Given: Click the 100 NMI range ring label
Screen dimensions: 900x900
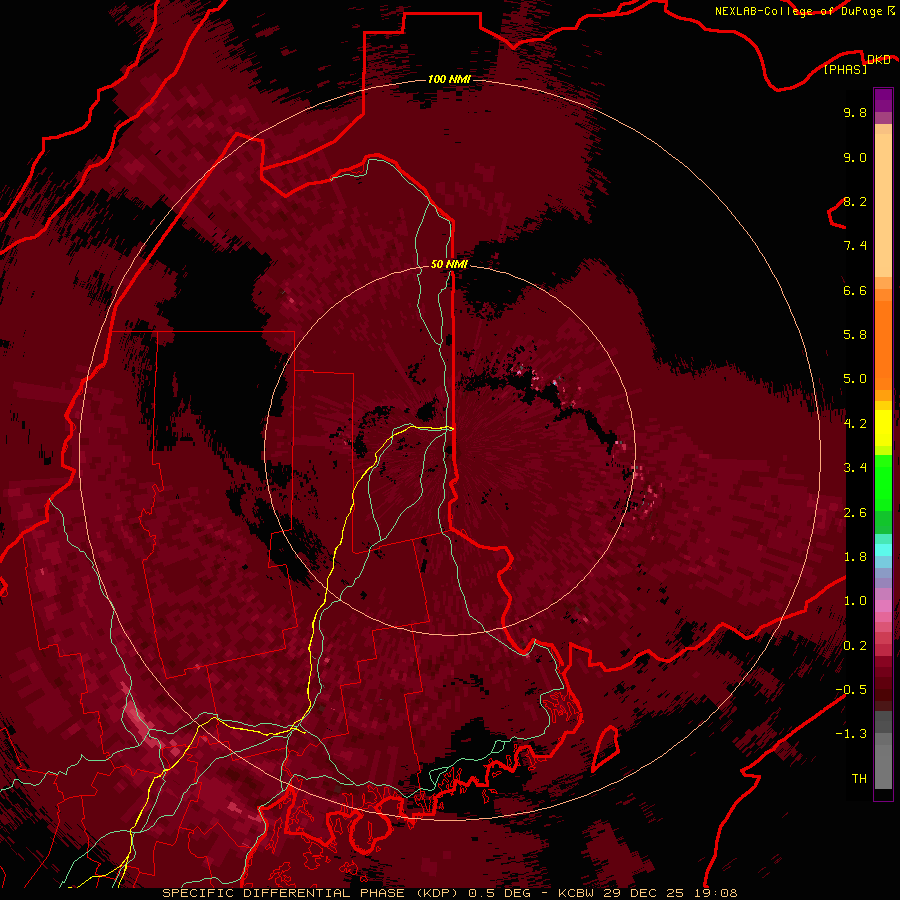Looking at the screenshot, I should point(449,79).
